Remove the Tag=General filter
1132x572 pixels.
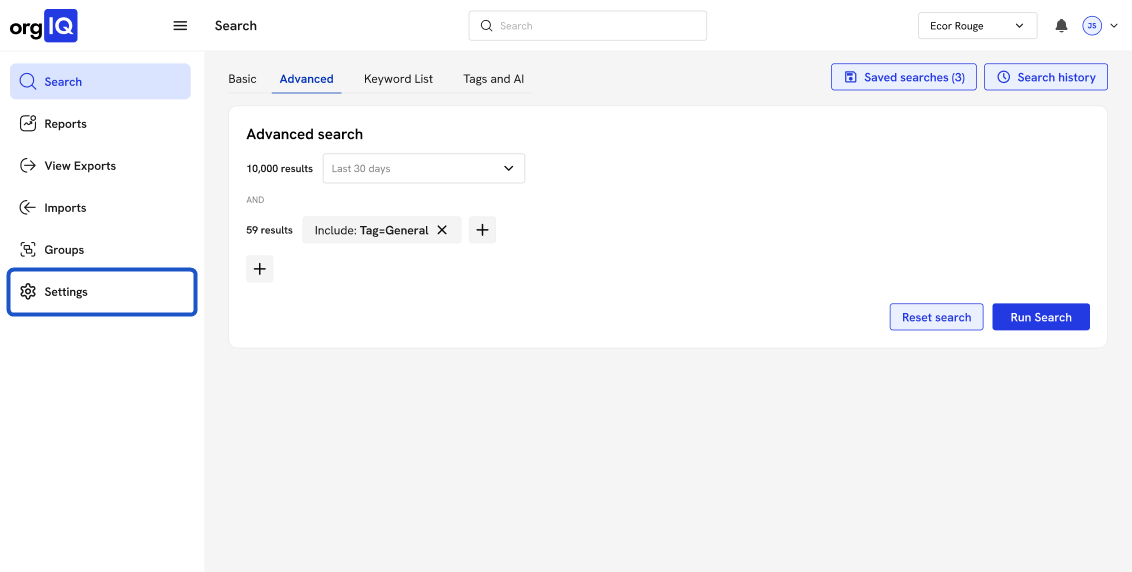click(442, 230)
